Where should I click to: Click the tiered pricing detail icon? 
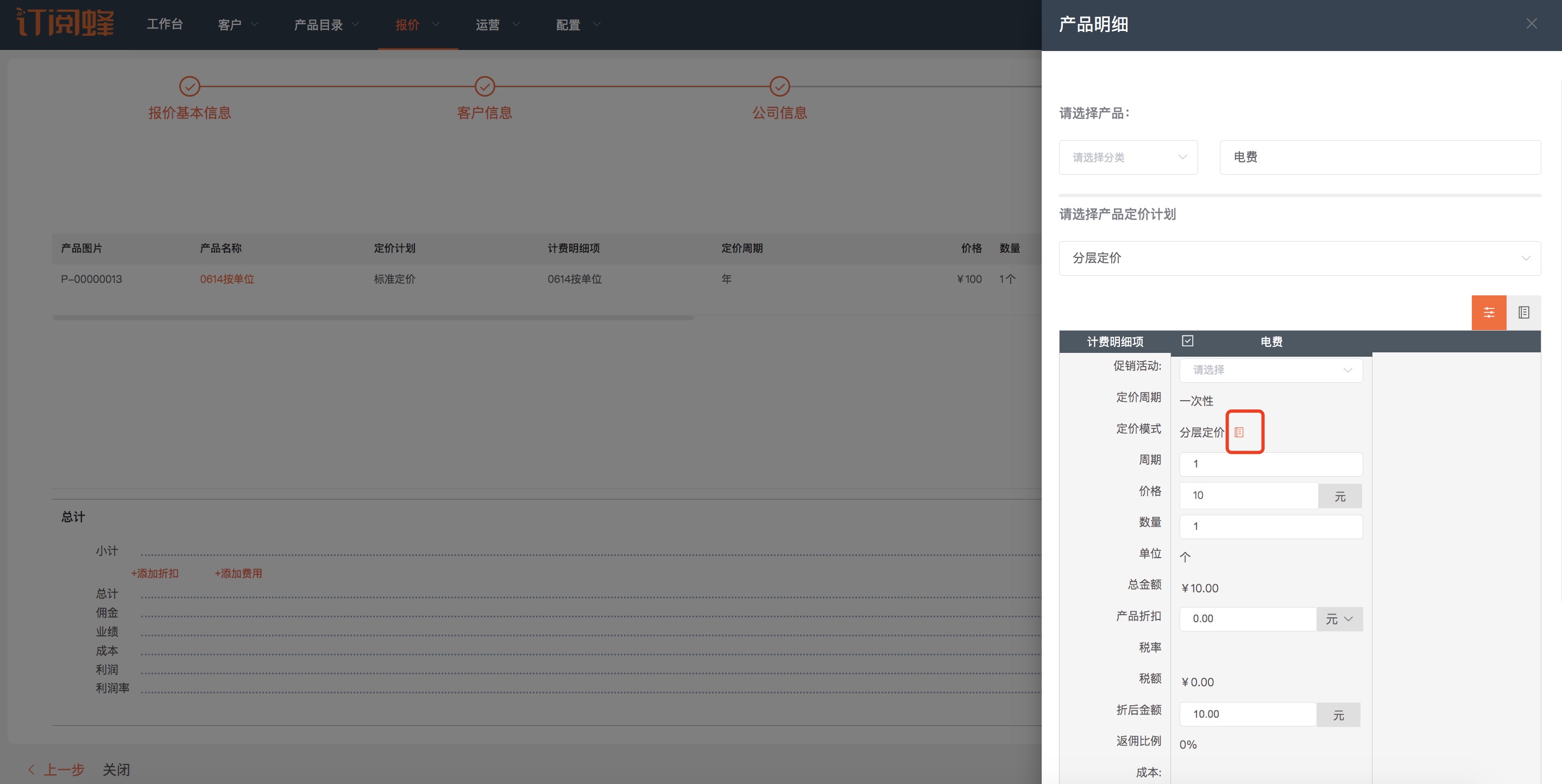pyautogui.click(x=1239, y=432)
